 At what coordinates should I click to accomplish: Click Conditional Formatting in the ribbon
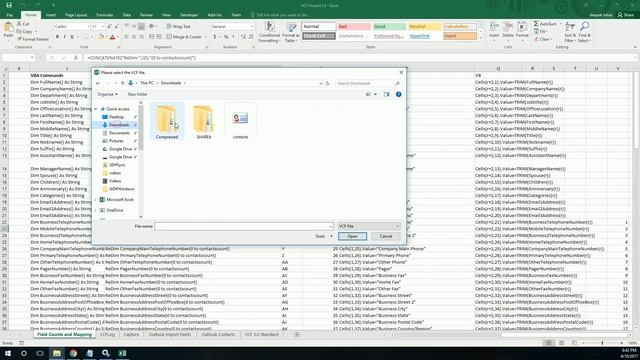[269, 32]
